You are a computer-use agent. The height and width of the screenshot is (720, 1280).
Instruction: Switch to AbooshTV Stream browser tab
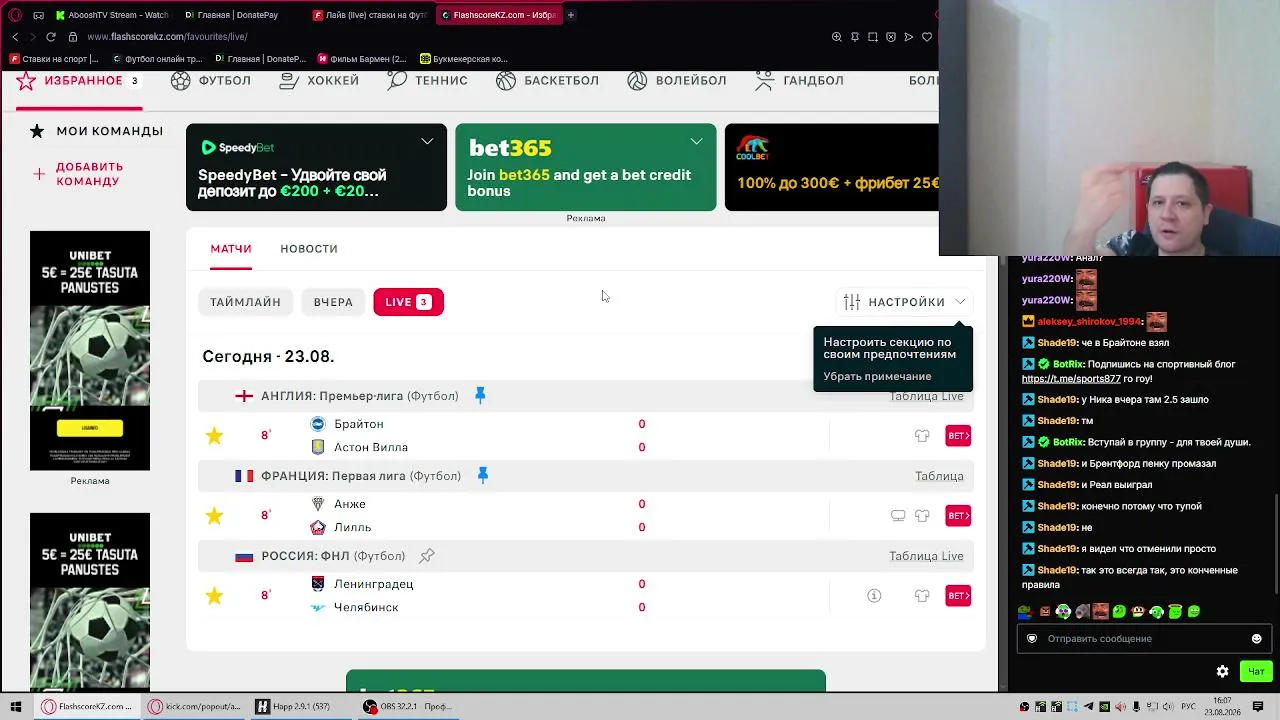click(112, 15)
